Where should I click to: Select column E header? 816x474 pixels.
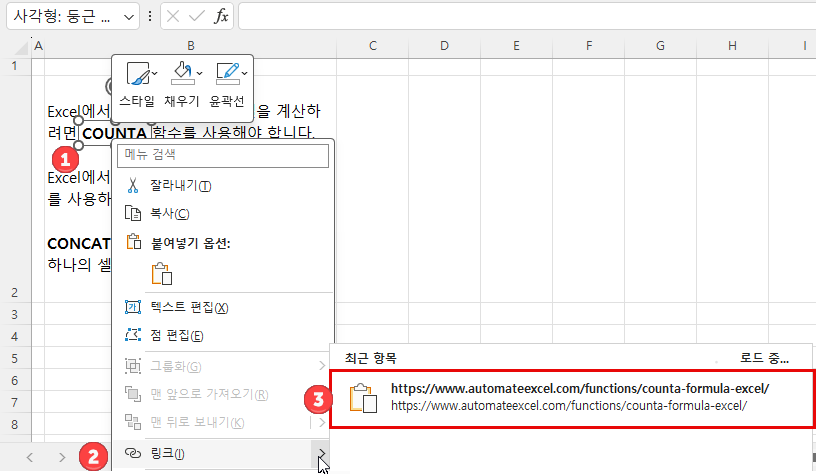point(516,46)
